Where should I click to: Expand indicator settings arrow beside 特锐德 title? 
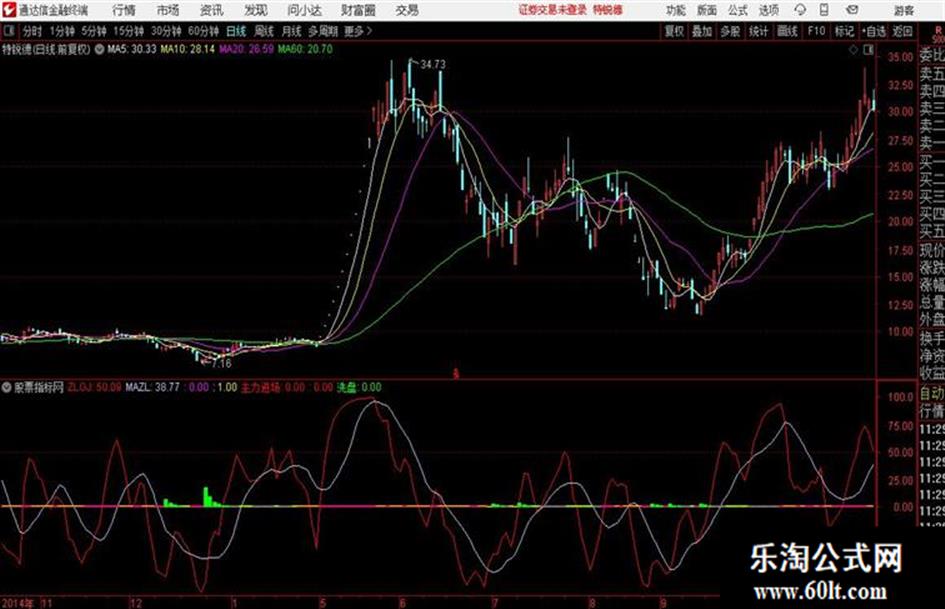click(99, 49)
